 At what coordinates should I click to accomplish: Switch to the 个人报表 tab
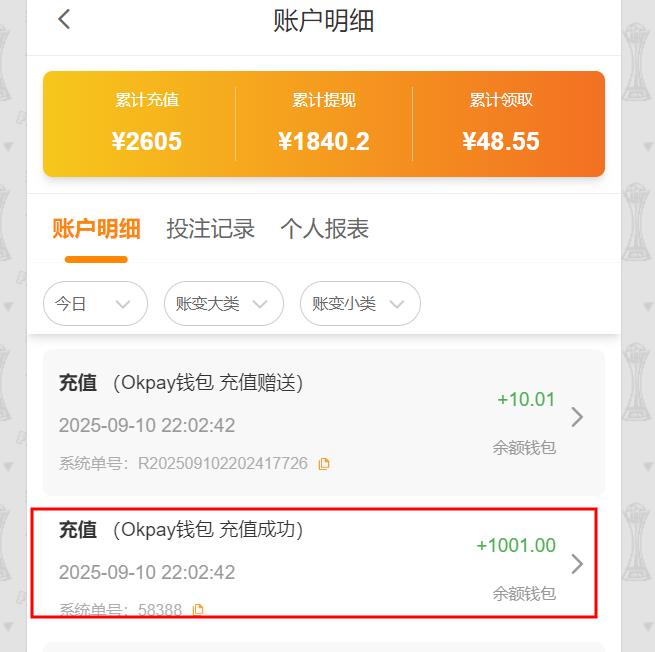point(325,229)
